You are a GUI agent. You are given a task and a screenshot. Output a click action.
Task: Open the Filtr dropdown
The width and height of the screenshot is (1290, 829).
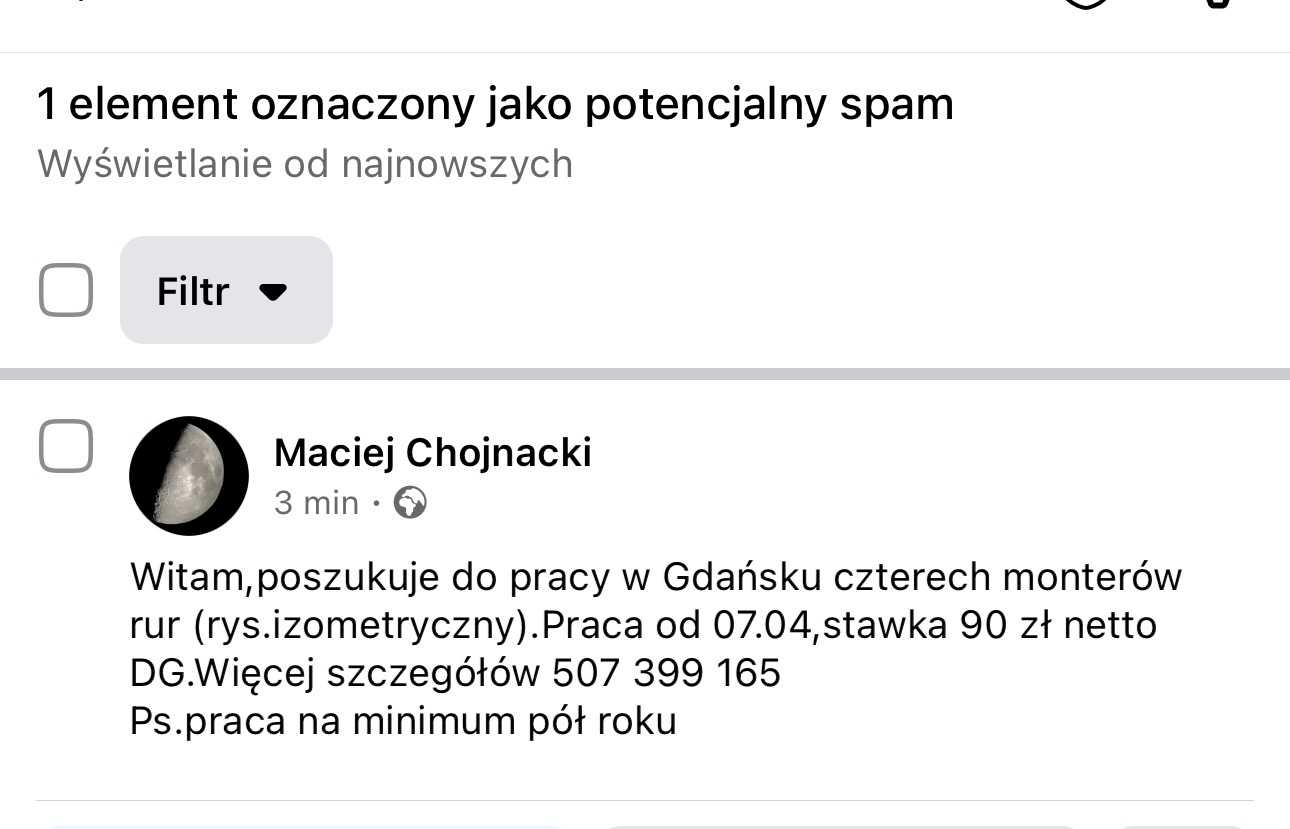pyautogui.click(x=225, y=290)
